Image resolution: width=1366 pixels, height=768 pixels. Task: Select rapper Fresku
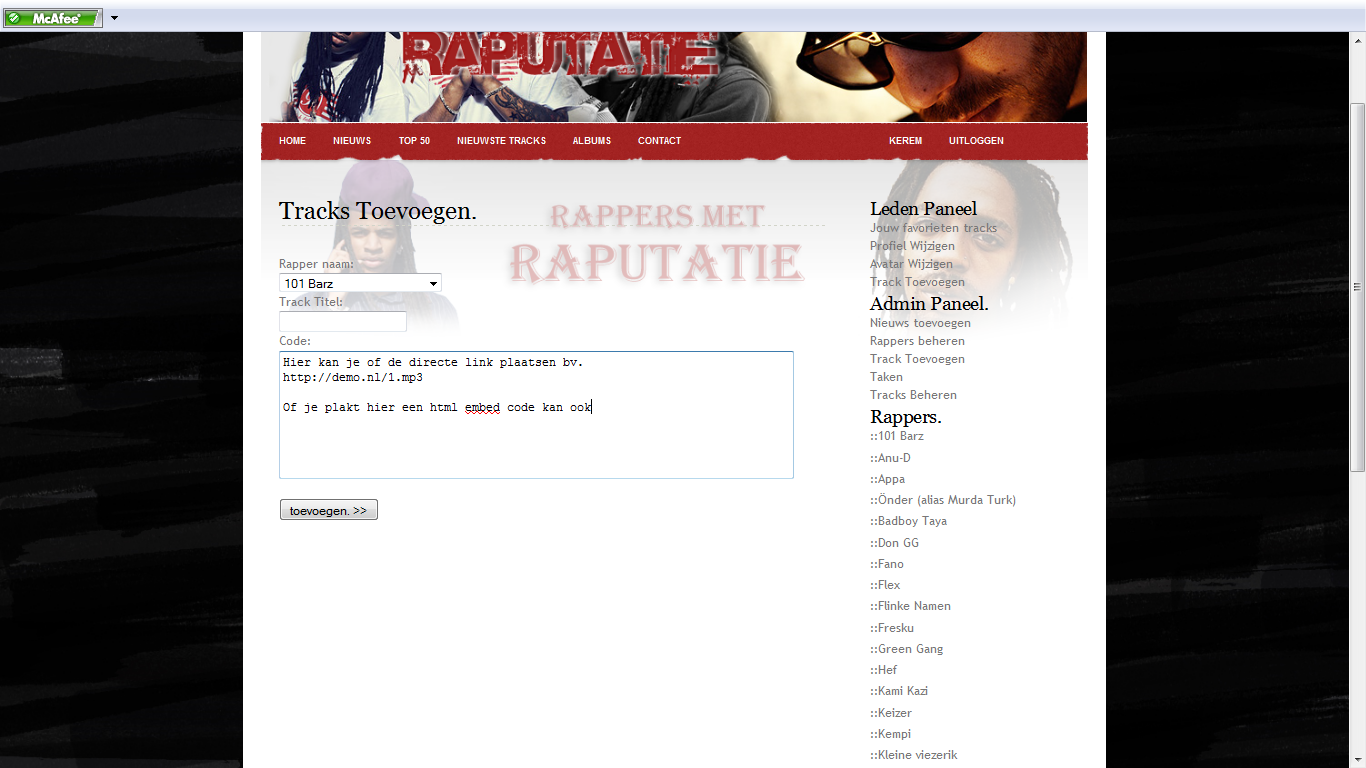(892, 628)
